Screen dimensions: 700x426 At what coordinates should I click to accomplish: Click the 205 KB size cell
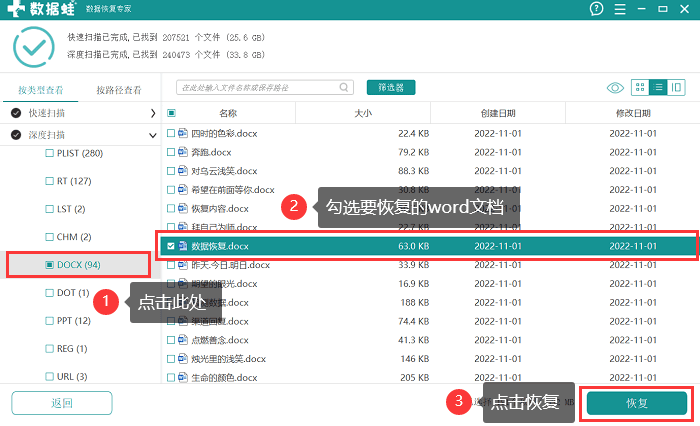coord(415,377)
